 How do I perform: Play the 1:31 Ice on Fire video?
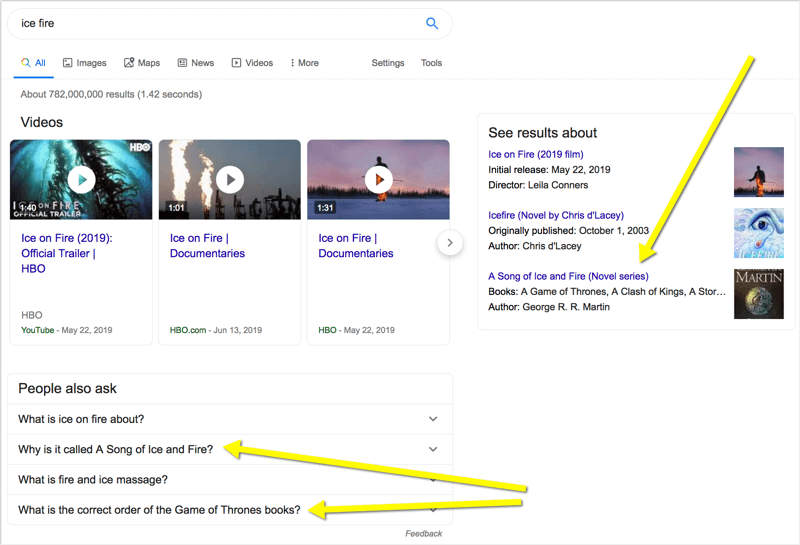(x=378, y=180)
